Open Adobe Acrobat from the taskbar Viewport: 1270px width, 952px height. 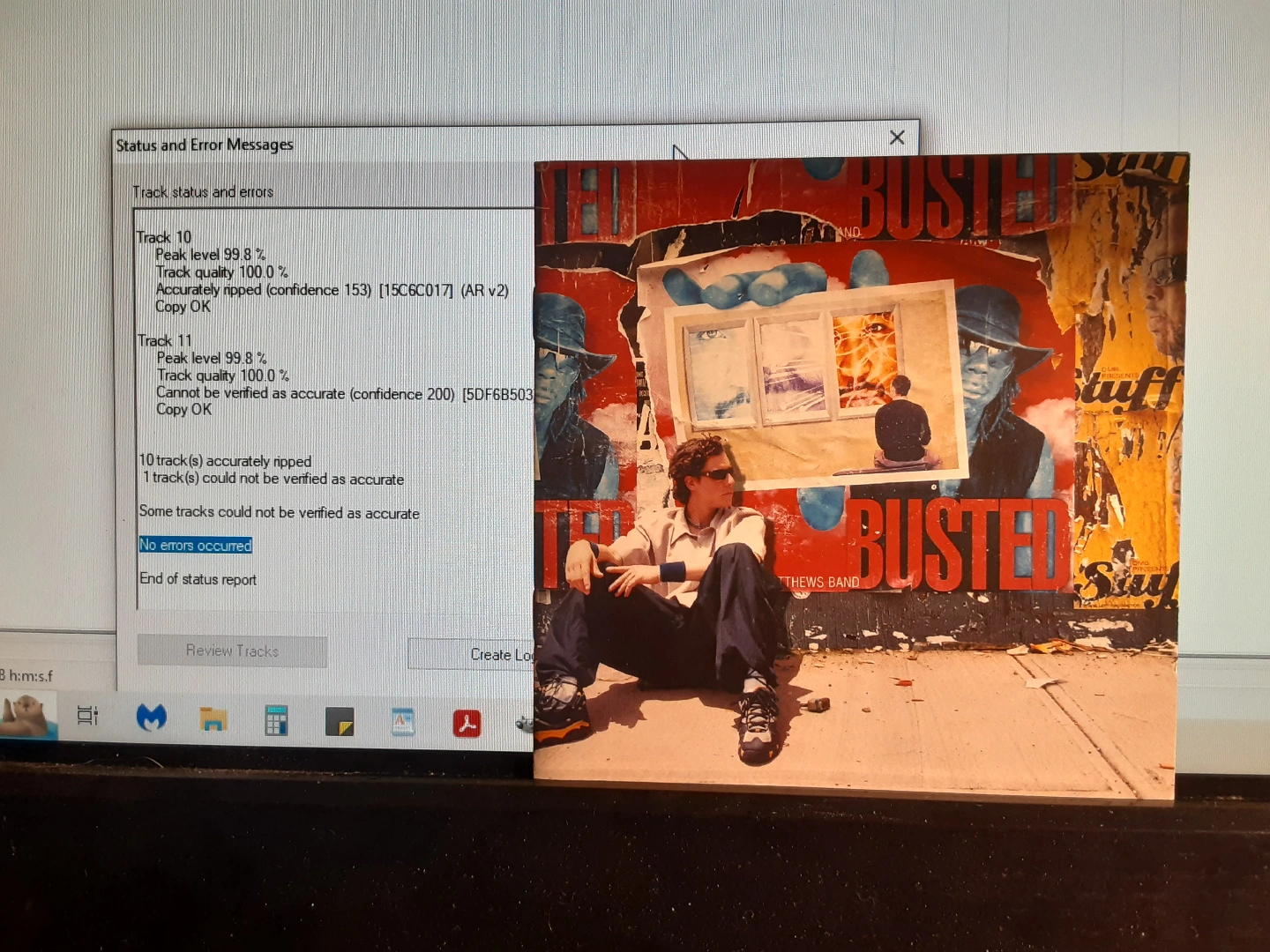point(467,723)
